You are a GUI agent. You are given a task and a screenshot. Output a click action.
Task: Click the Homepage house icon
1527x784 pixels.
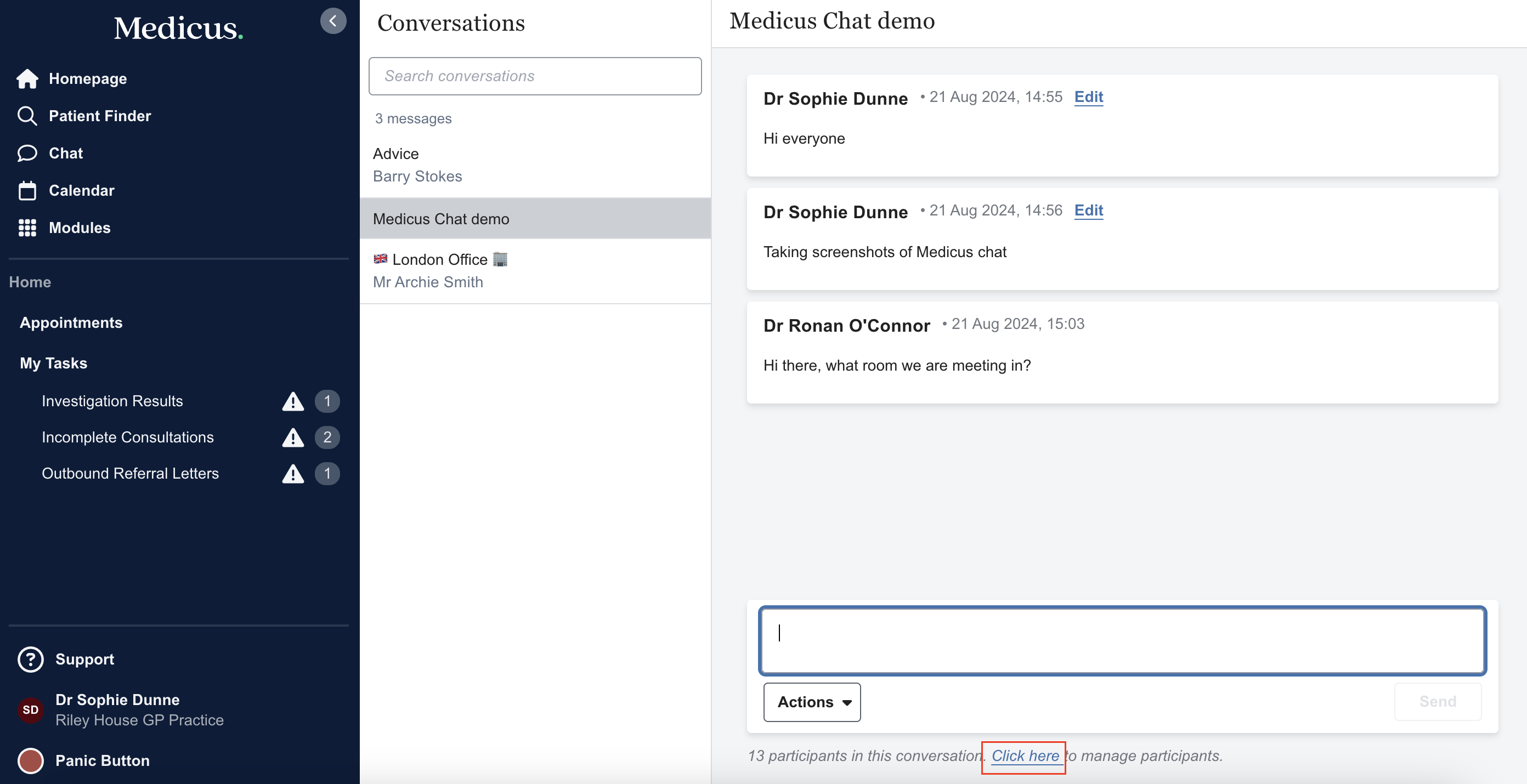[27, 79]
